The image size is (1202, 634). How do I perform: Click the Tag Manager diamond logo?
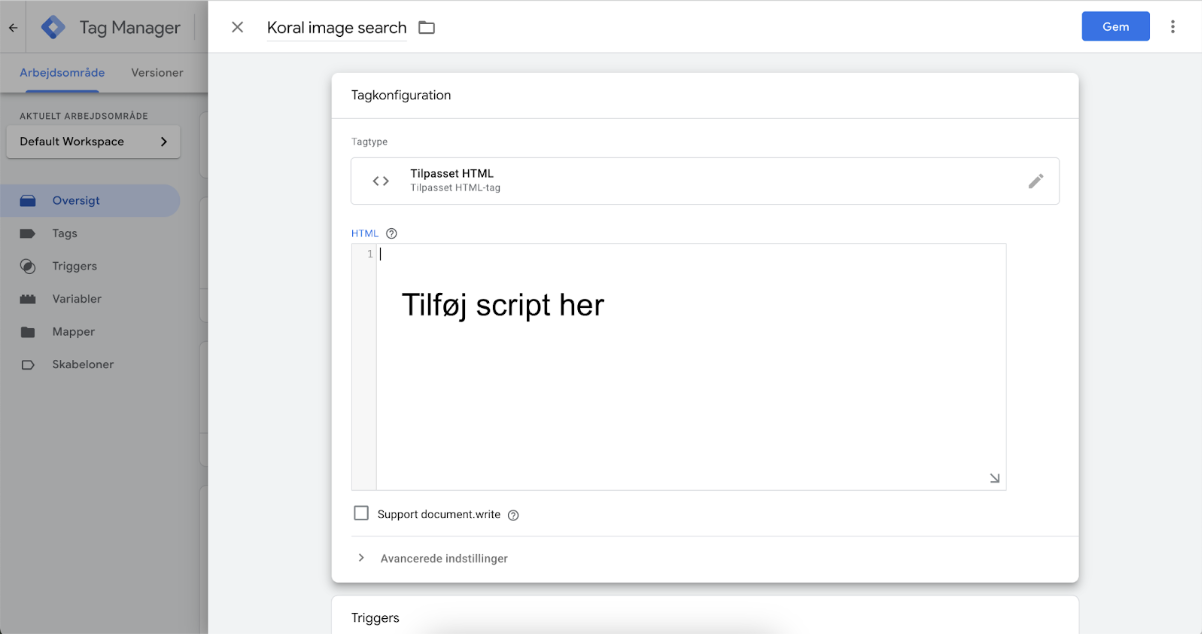point(52,27)
